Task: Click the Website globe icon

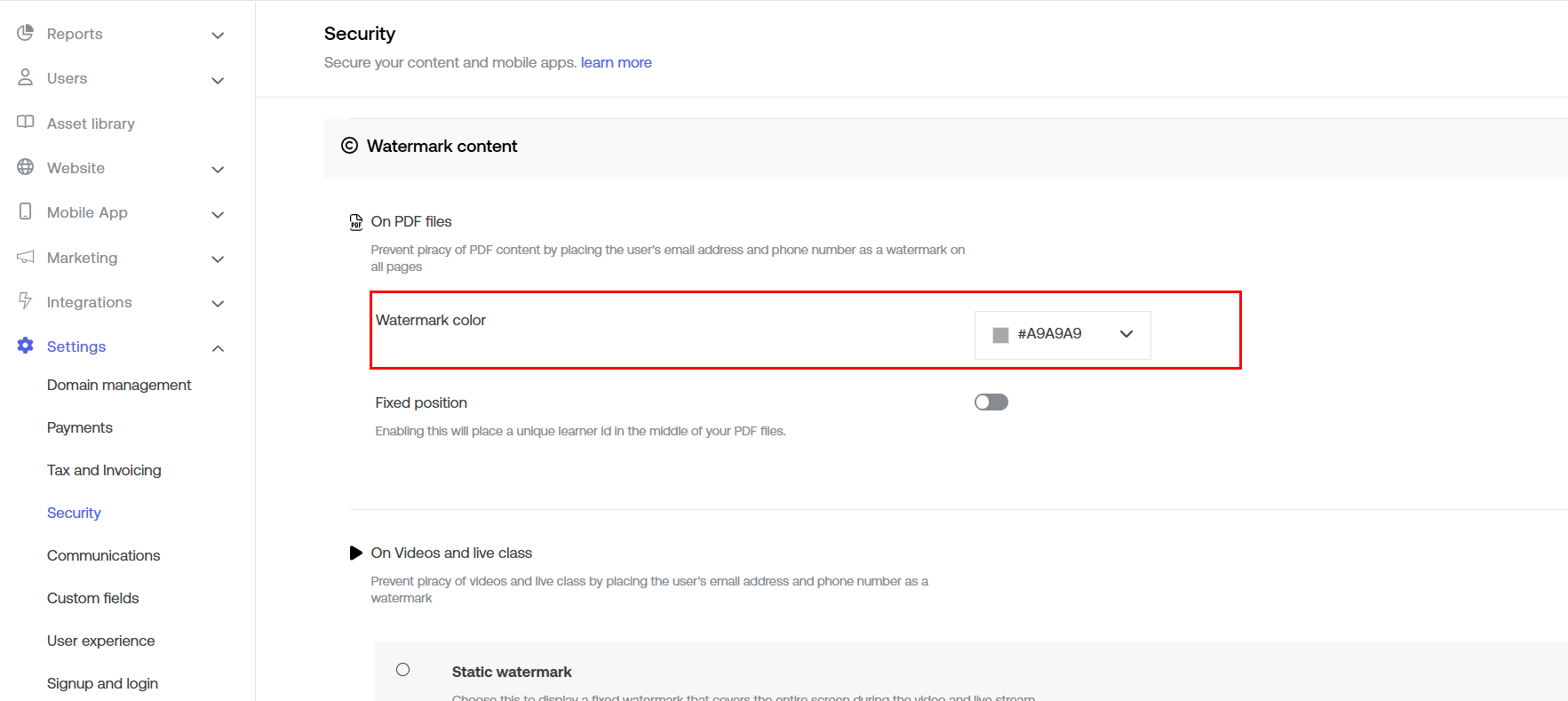Action: [25, 167]
